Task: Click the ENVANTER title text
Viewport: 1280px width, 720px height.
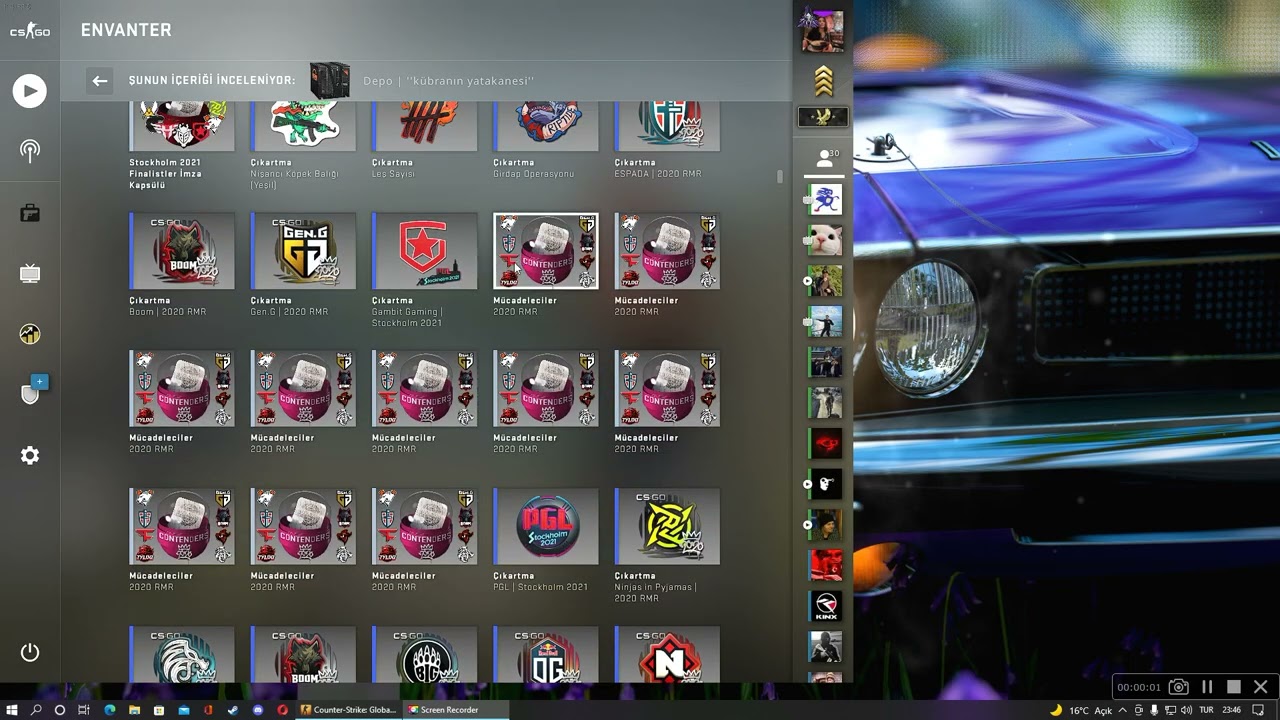Action: pyautogui.click(x=126, y=30)
